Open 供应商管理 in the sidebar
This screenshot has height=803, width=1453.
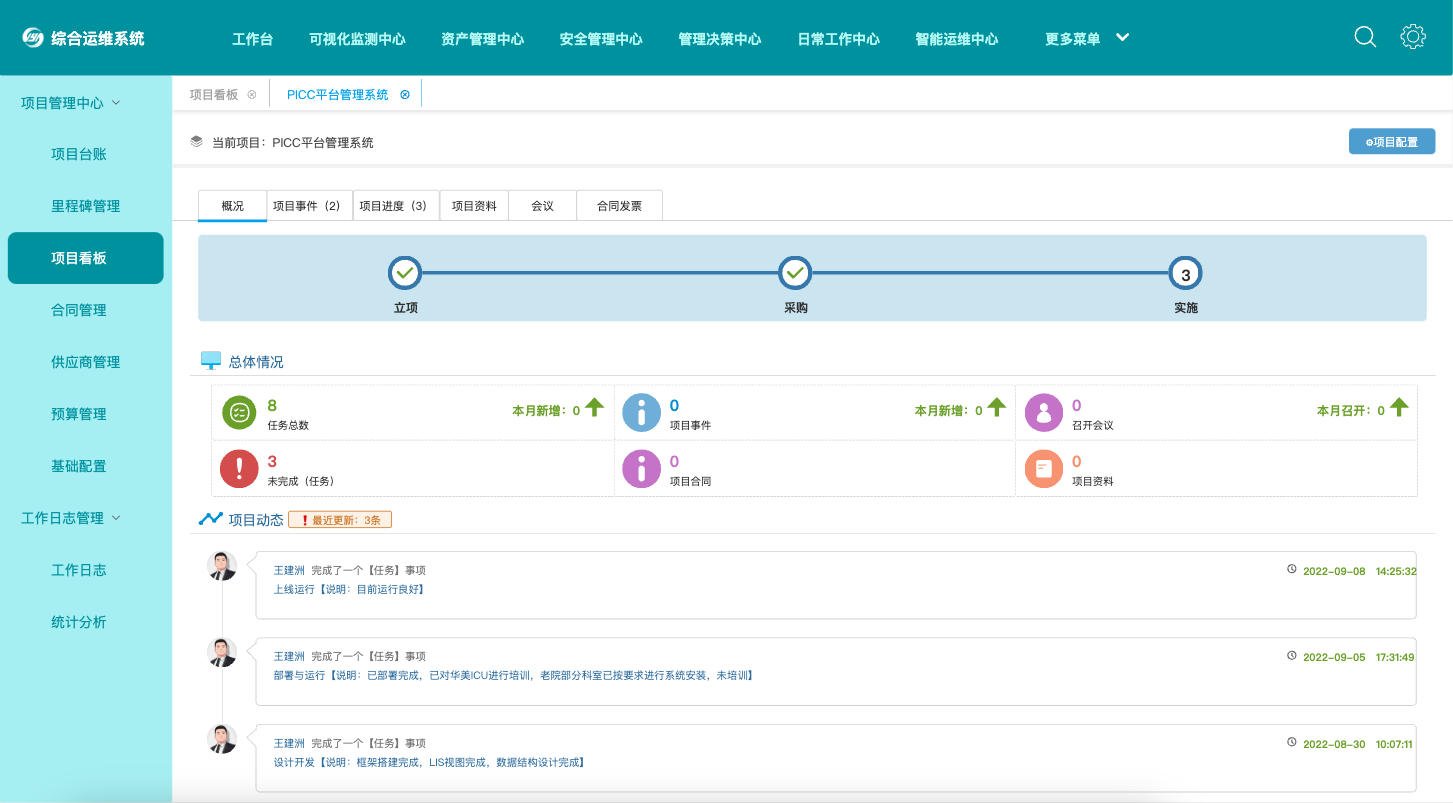pos(86,362)
